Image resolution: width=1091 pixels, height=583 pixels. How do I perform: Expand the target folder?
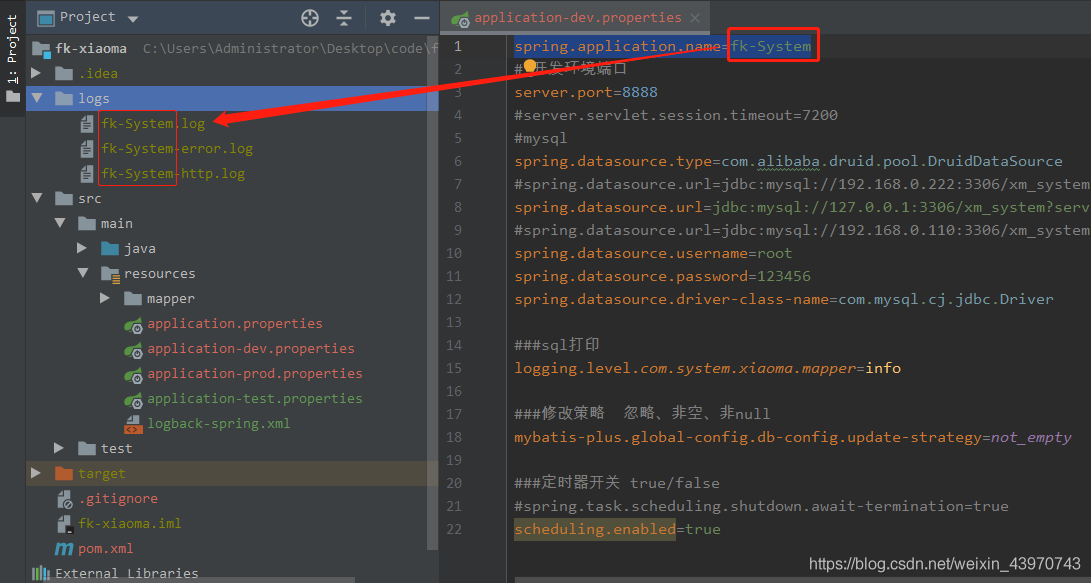point(36,473)
